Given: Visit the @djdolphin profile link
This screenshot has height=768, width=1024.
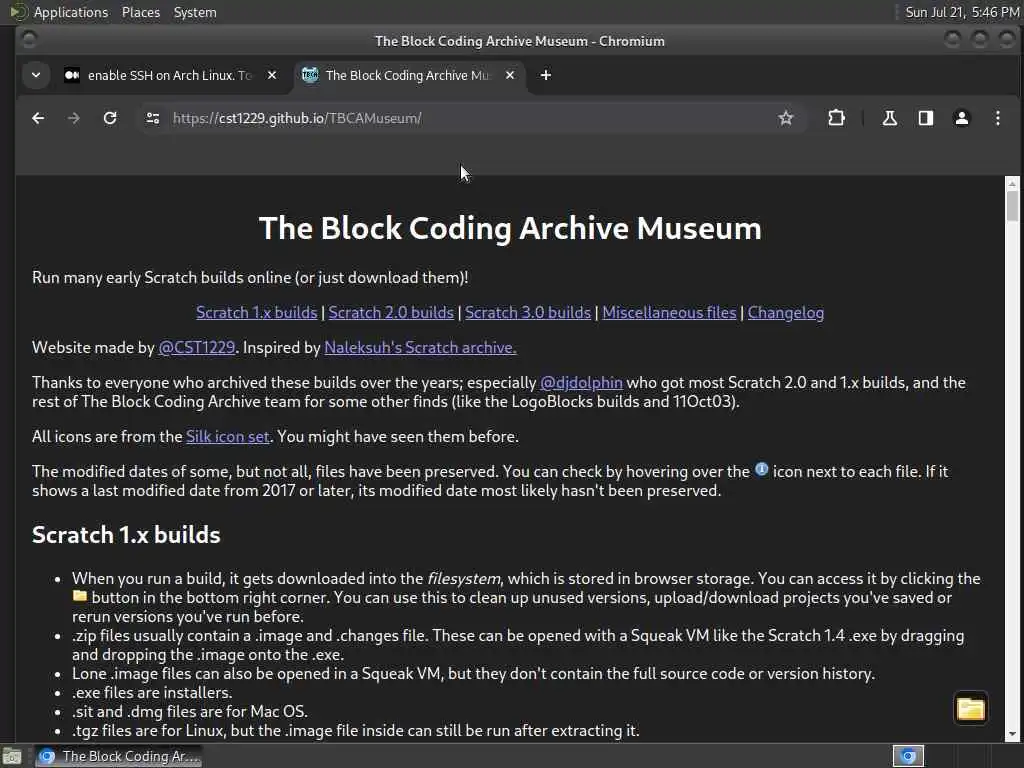Looking at the screenshot, I should coord(581,383).
